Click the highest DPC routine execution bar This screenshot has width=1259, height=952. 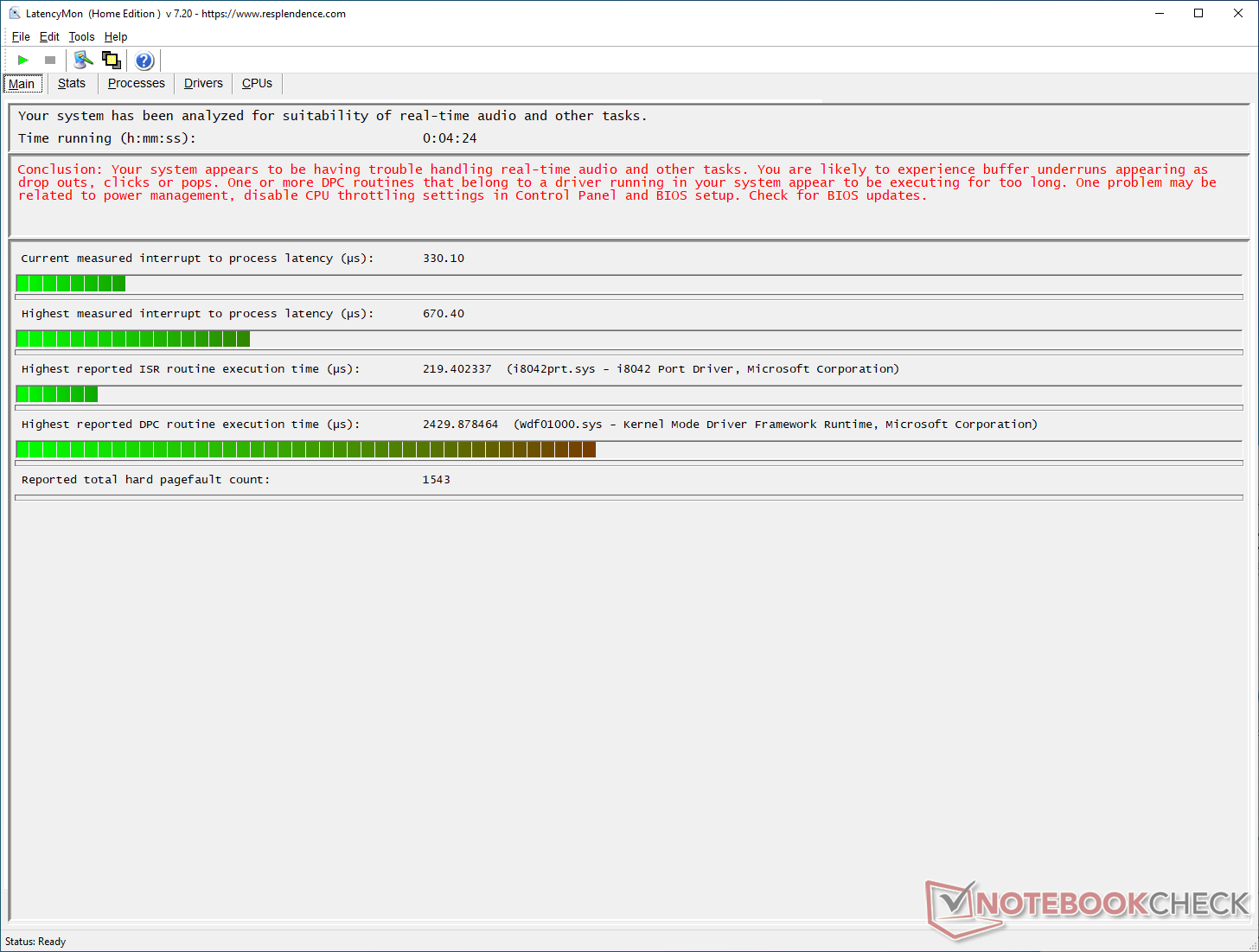pyautogui.click(x=629, y=450)
